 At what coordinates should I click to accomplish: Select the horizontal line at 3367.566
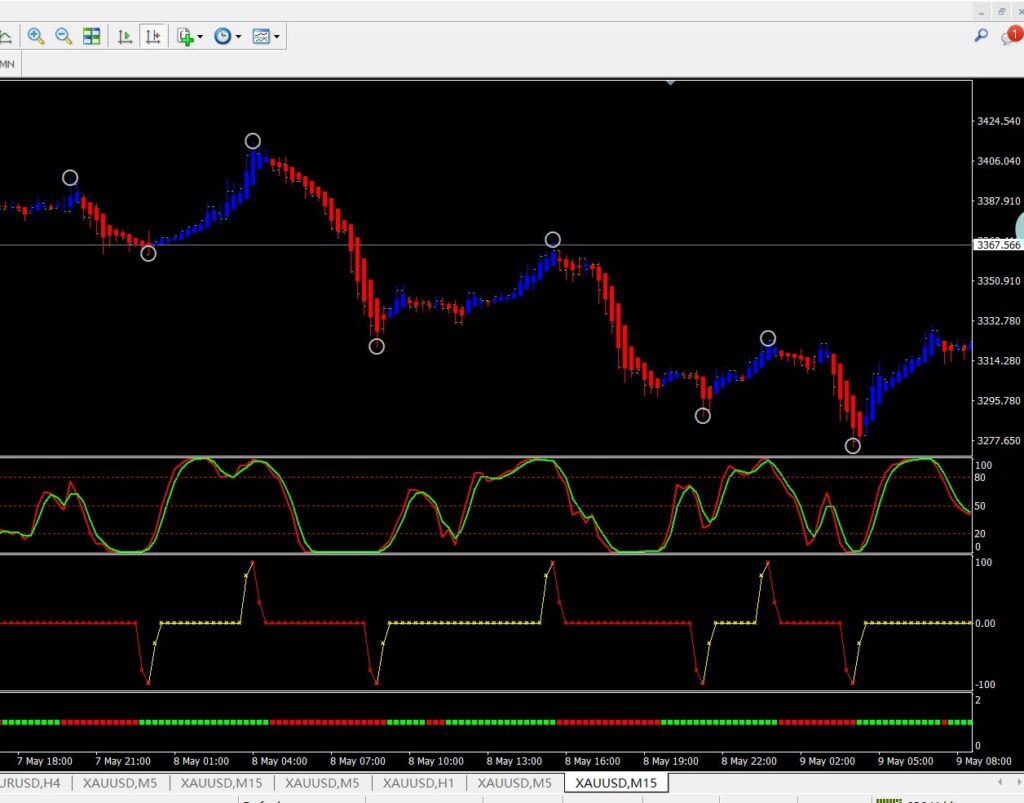coord(486,245)
